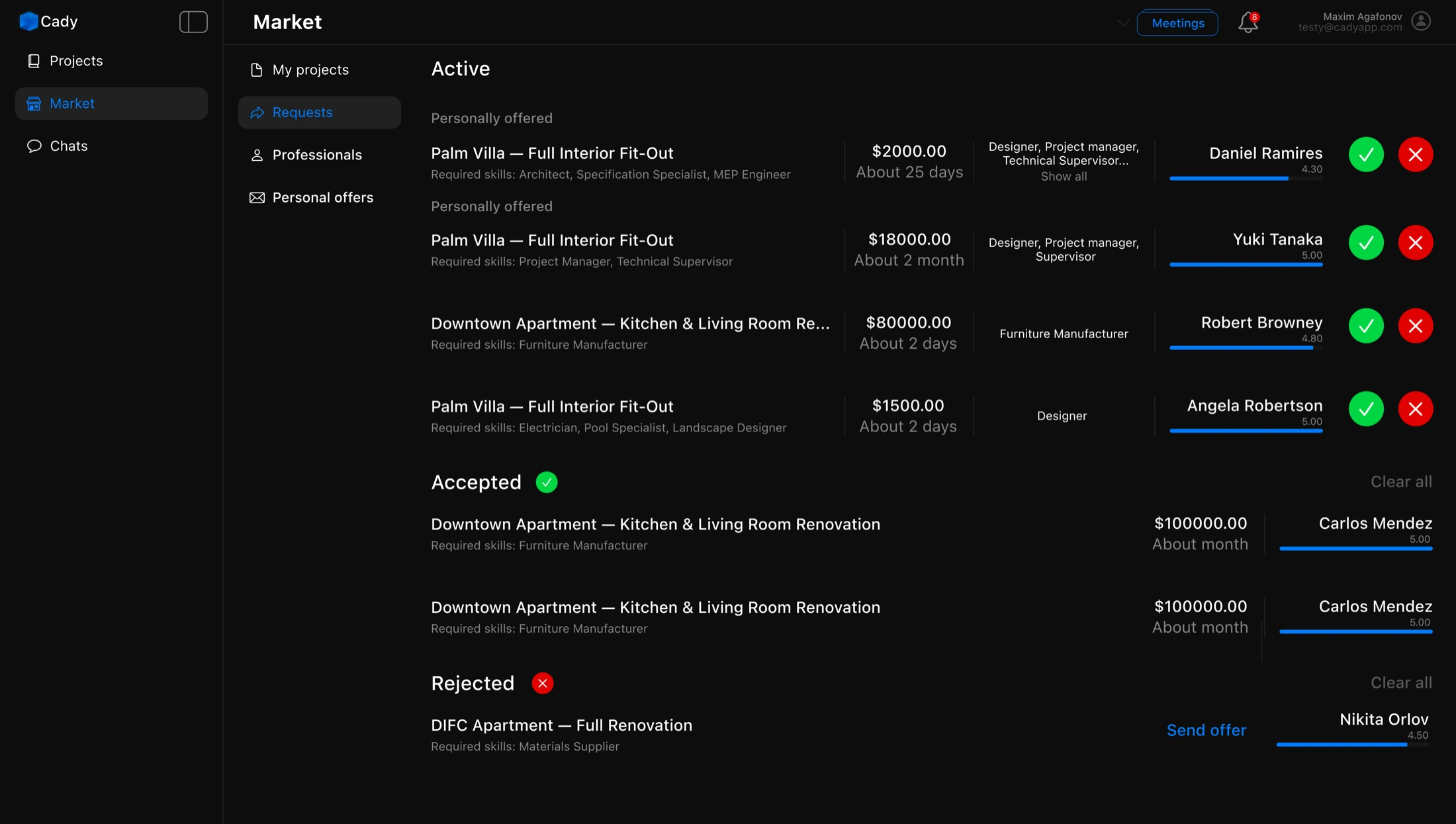1456x824 pixels.
Task: Reject Robert Browney's request
Action: tap(1416, 326)
